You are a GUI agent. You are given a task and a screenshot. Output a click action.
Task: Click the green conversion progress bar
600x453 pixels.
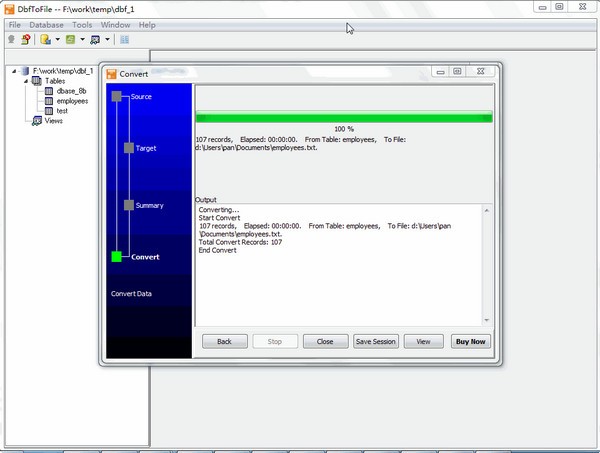coord(343,117)
